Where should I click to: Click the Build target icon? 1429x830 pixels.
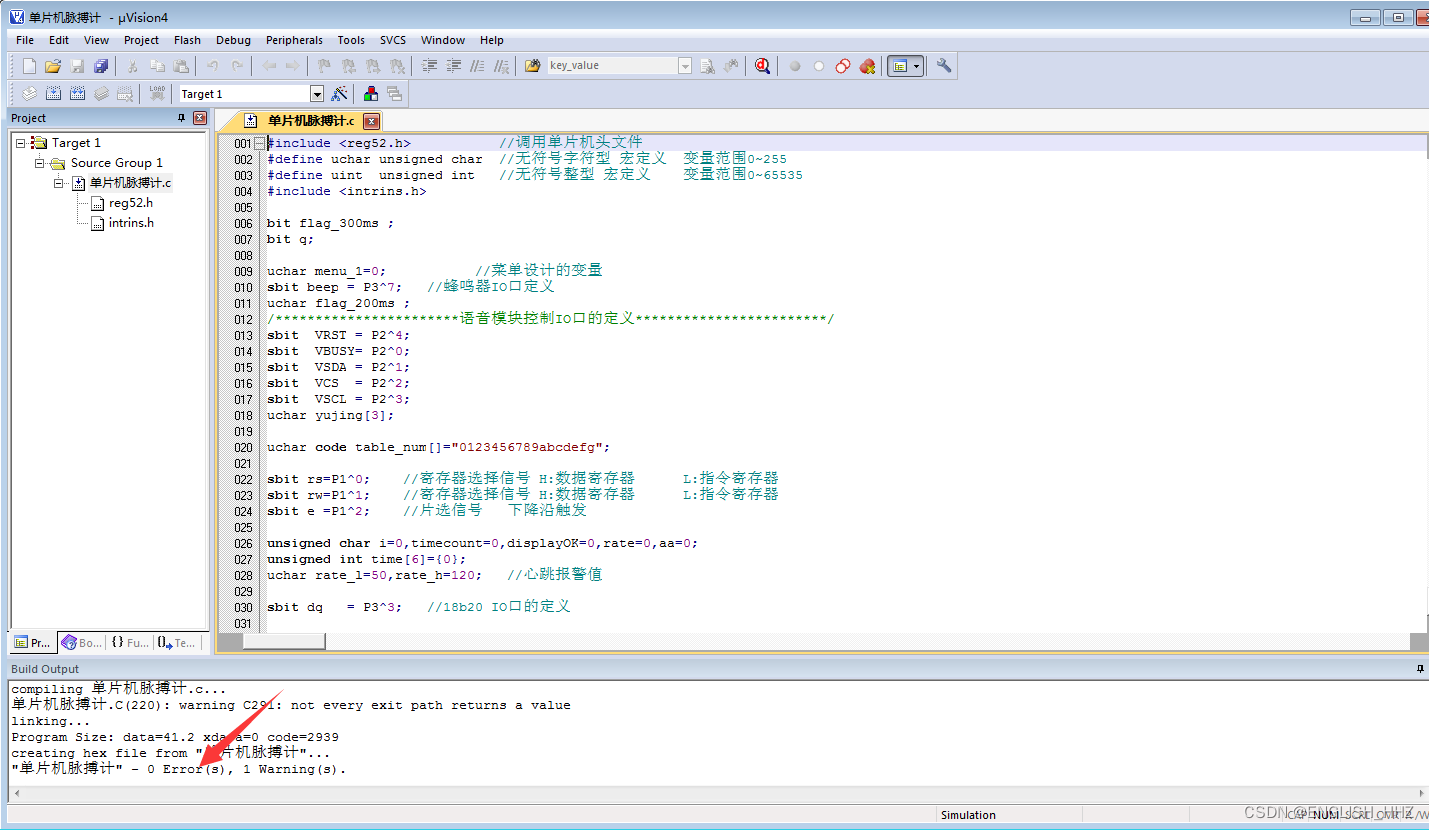53,94
